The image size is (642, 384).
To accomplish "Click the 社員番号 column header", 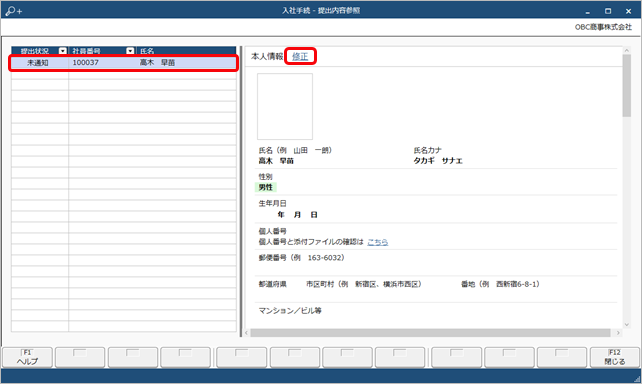I will coord(86,51).
